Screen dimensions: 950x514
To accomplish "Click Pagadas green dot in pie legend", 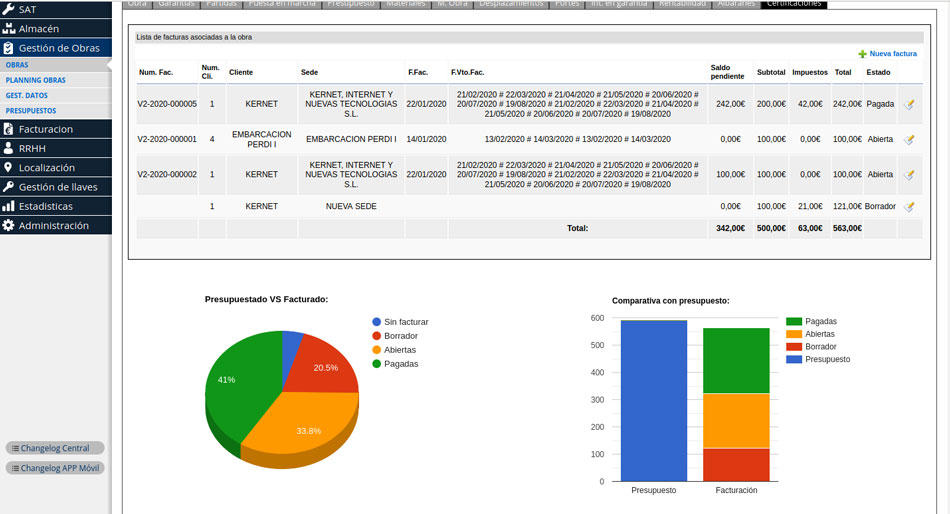I will point(376,364).
